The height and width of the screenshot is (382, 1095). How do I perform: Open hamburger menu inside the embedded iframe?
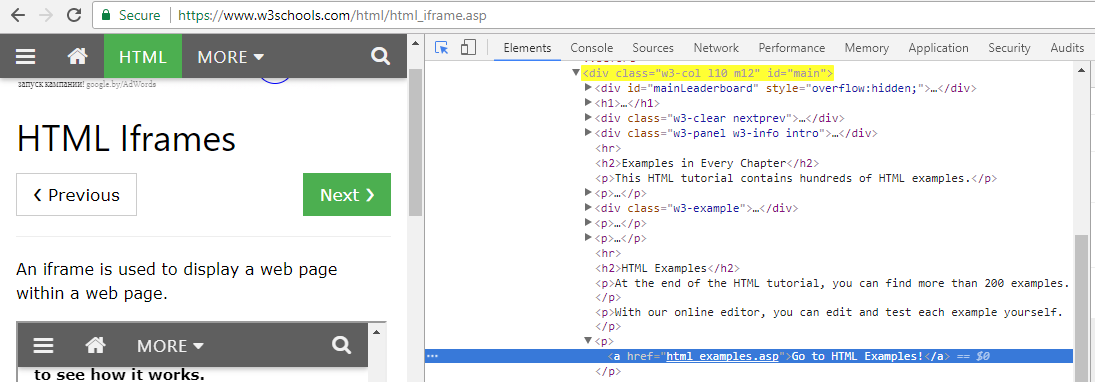click(44, 345)
